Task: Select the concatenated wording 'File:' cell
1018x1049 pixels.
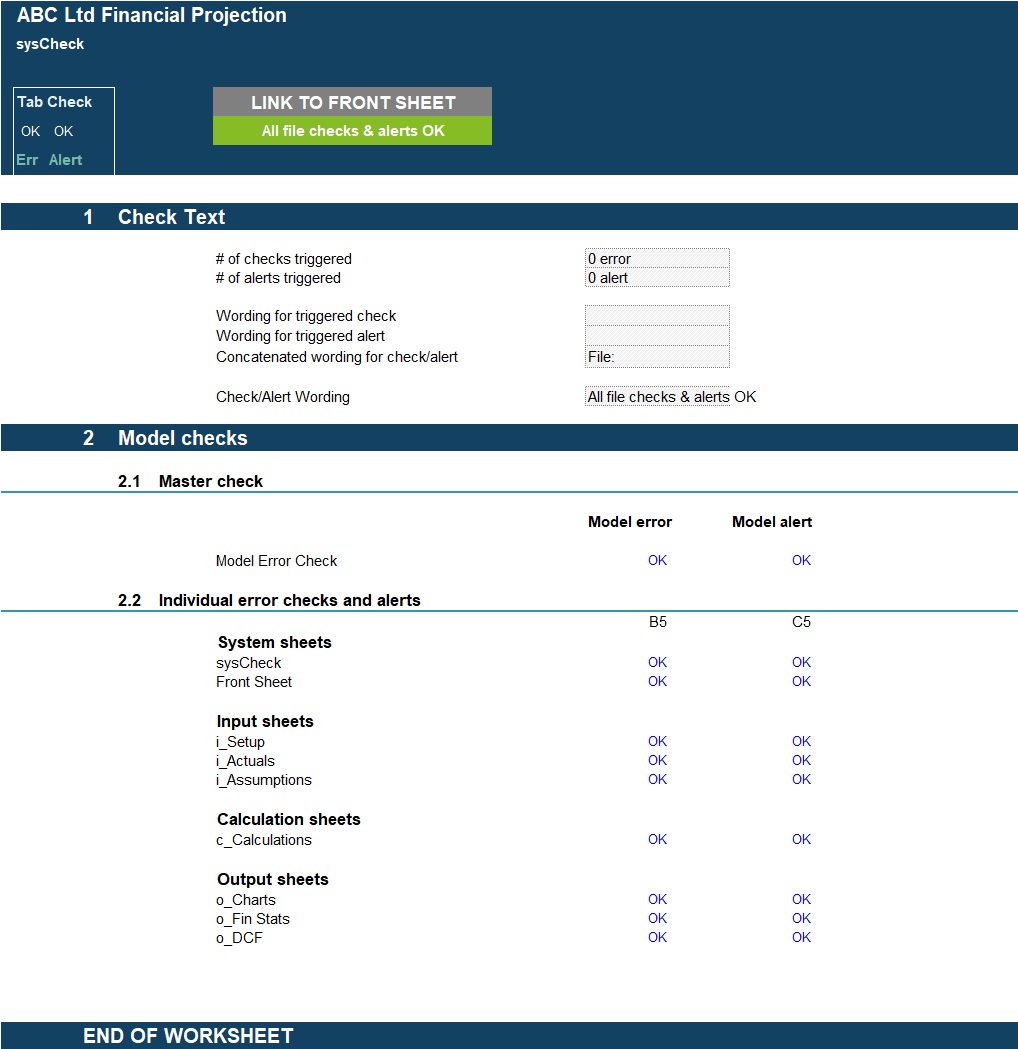Action: pos(657,357)
